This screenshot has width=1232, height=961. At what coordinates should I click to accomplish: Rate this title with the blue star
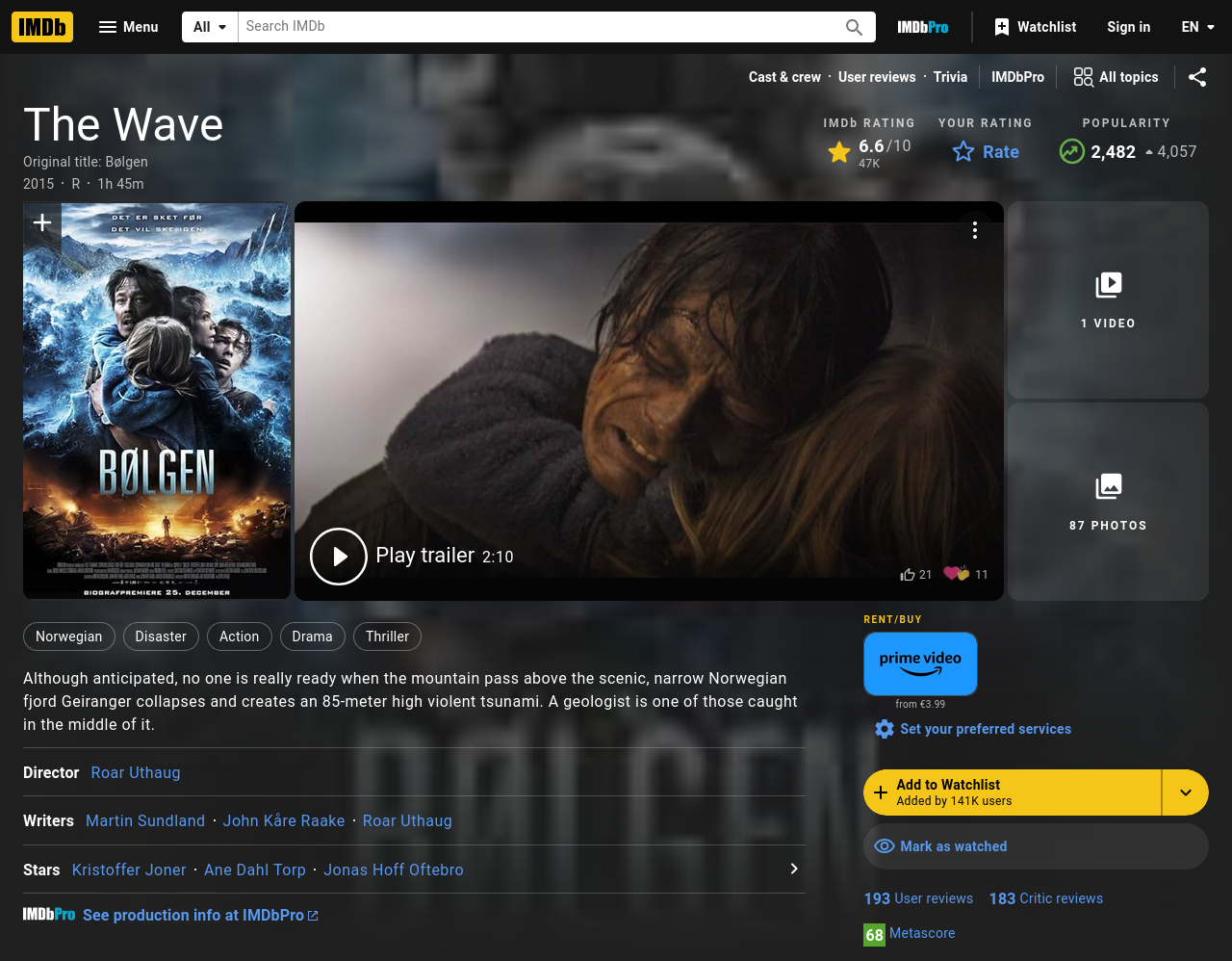coord(986,152)
